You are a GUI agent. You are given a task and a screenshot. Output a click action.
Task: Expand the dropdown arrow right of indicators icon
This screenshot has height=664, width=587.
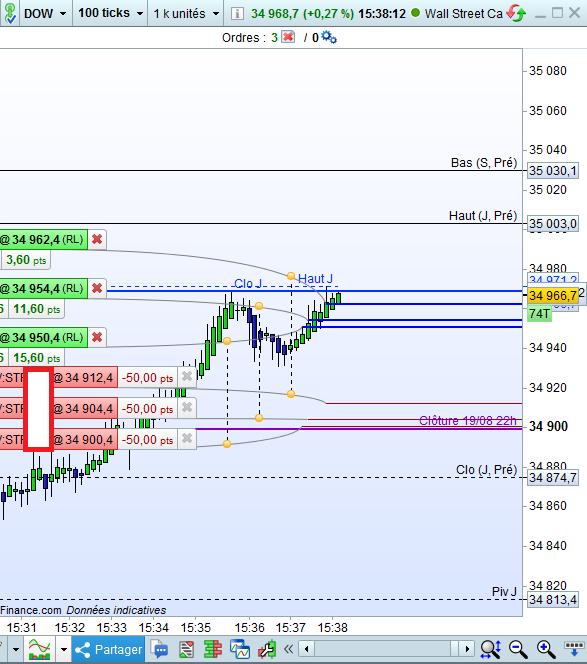coord(64,649)
